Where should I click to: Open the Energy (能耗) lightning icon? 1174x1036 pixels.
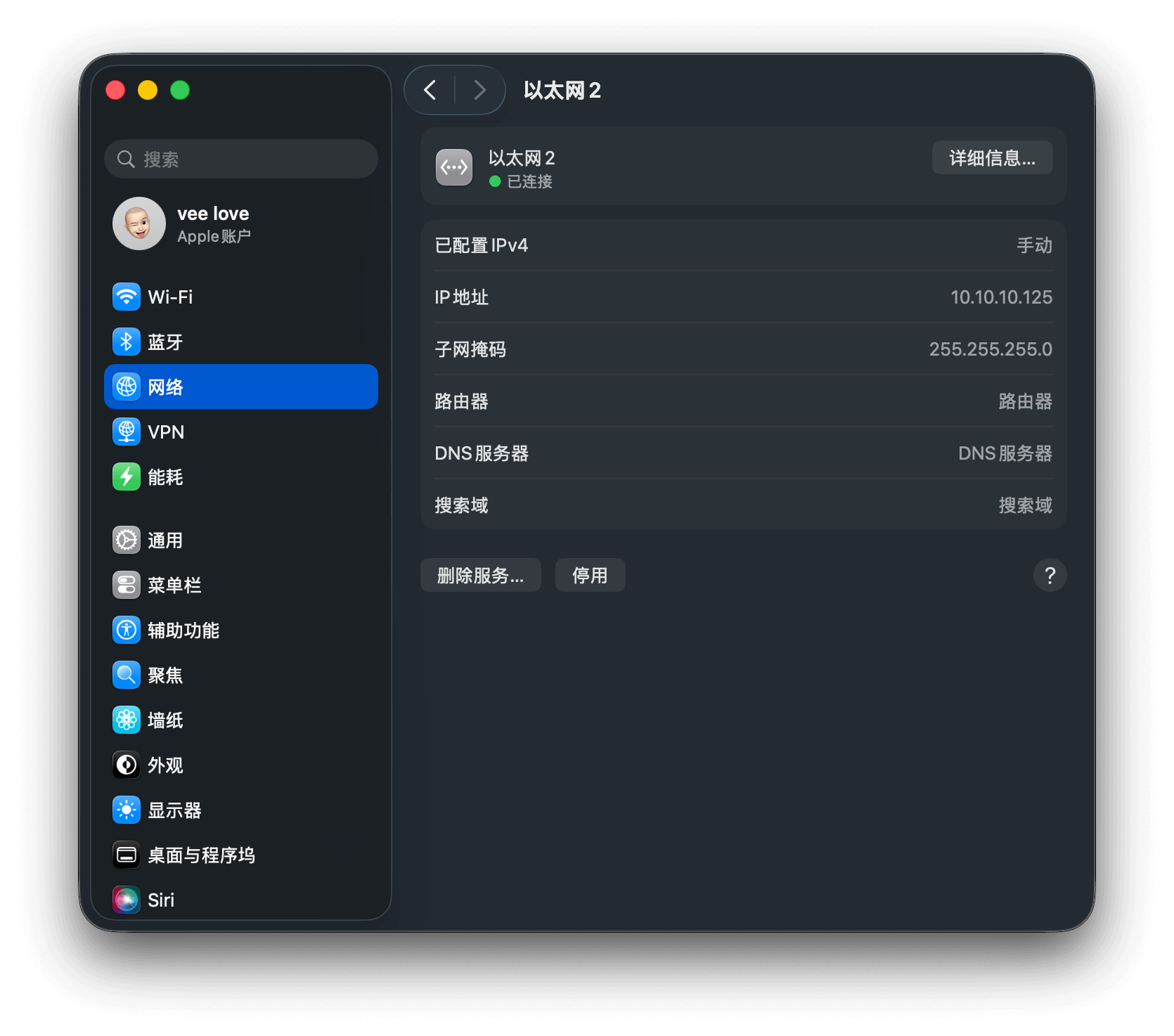tap(127, 477)
